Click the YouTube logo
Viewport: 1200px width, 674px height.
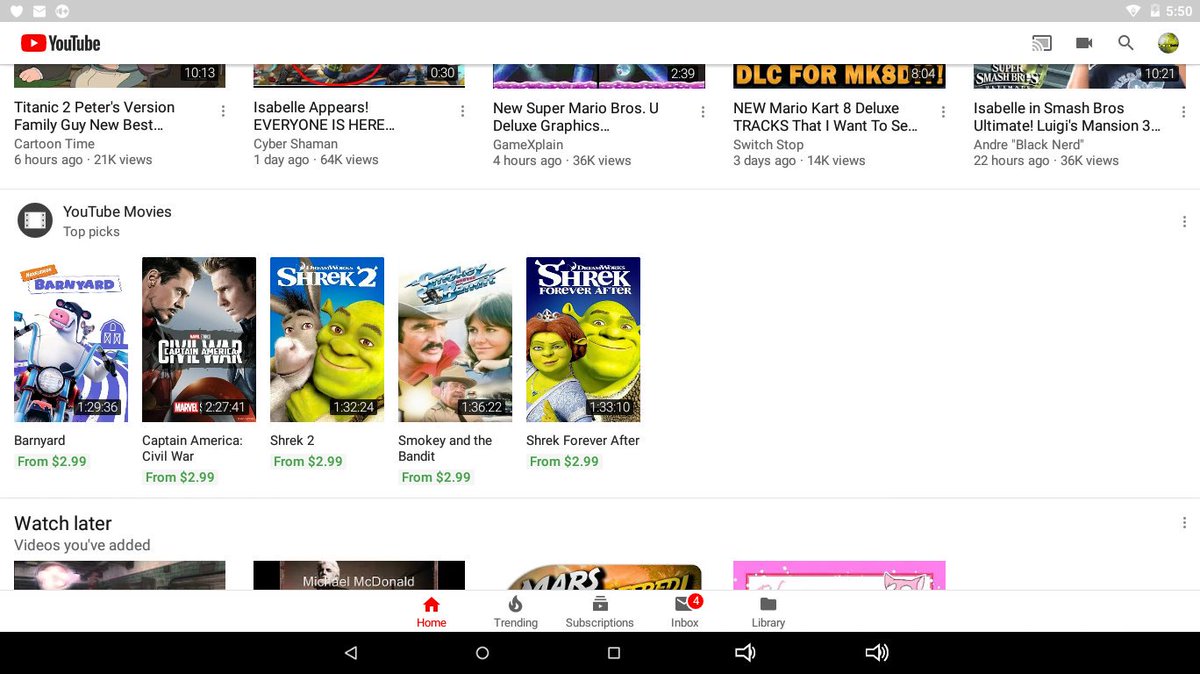pos(60,43)
